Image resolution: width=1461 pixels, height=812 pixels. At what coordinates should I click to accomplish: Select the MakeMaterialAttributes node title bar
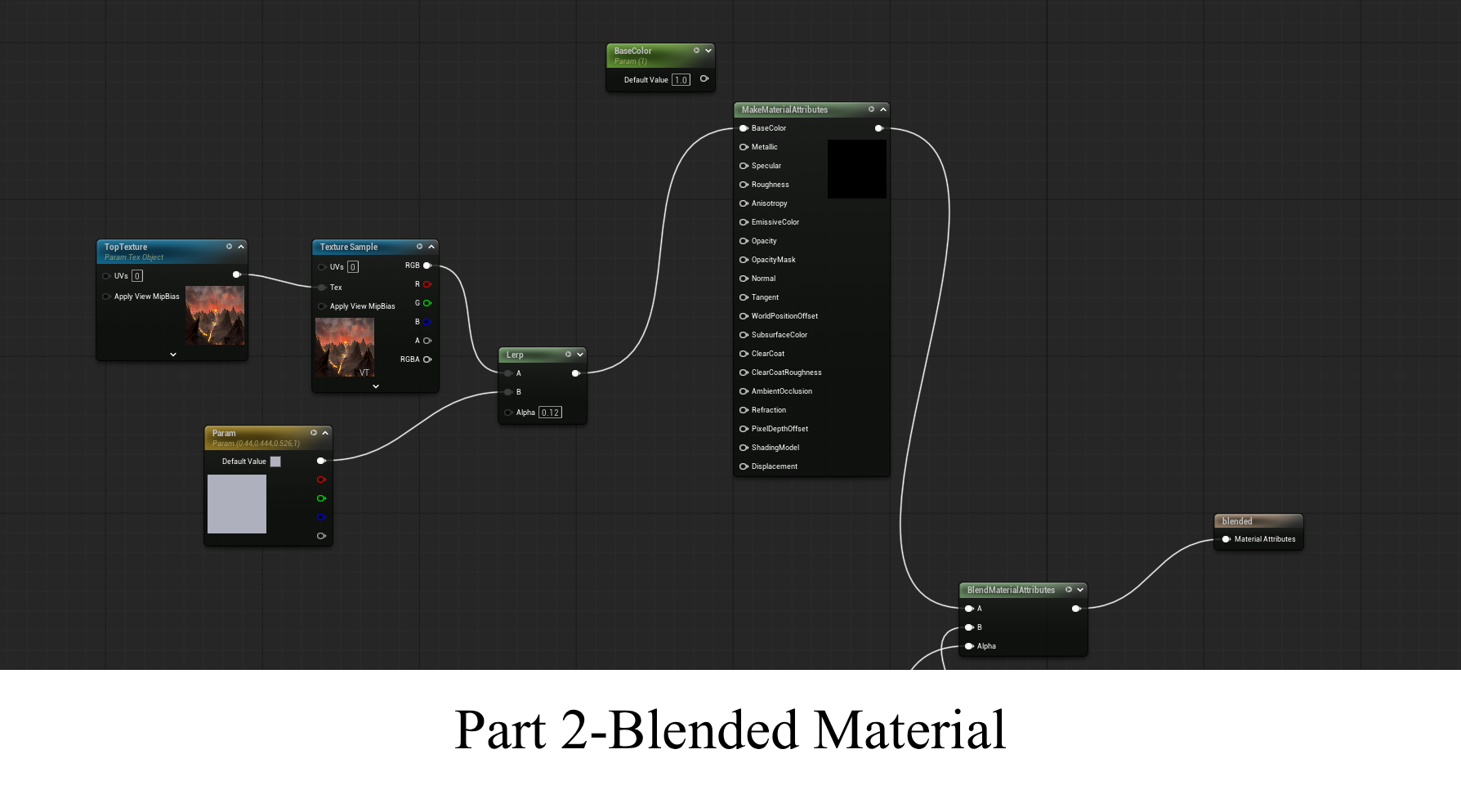tap(793, 109)
